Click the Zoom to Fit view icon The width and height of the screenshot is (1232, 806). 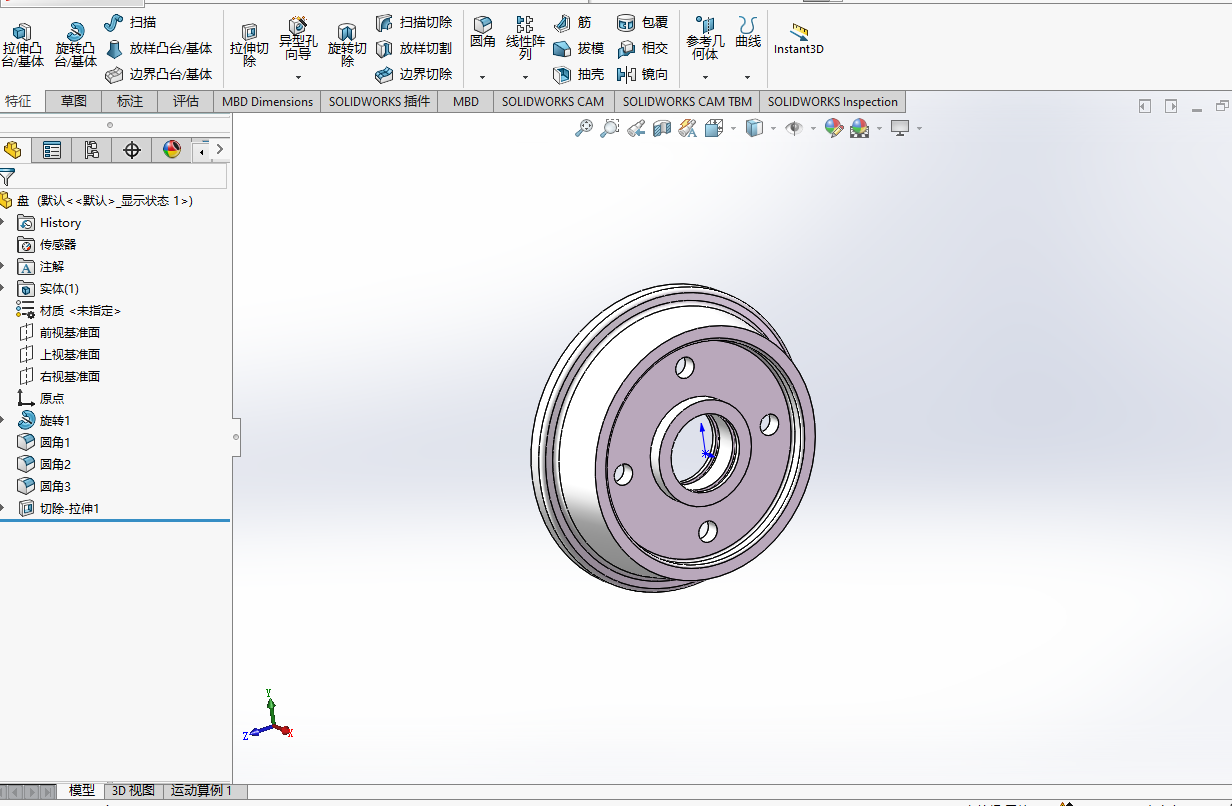click(x=584, y=128)
